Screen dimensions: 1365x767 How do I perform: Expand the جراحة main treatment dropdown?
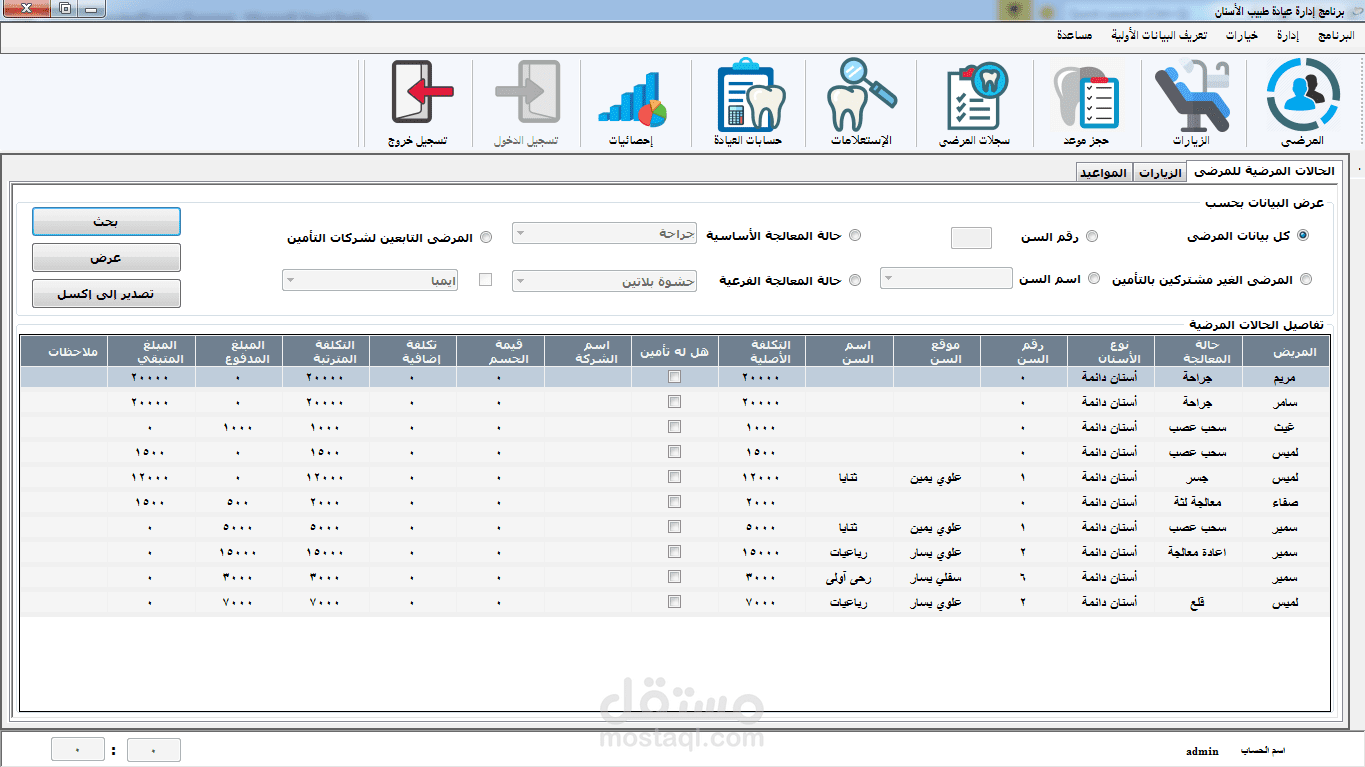pos(604,233)
